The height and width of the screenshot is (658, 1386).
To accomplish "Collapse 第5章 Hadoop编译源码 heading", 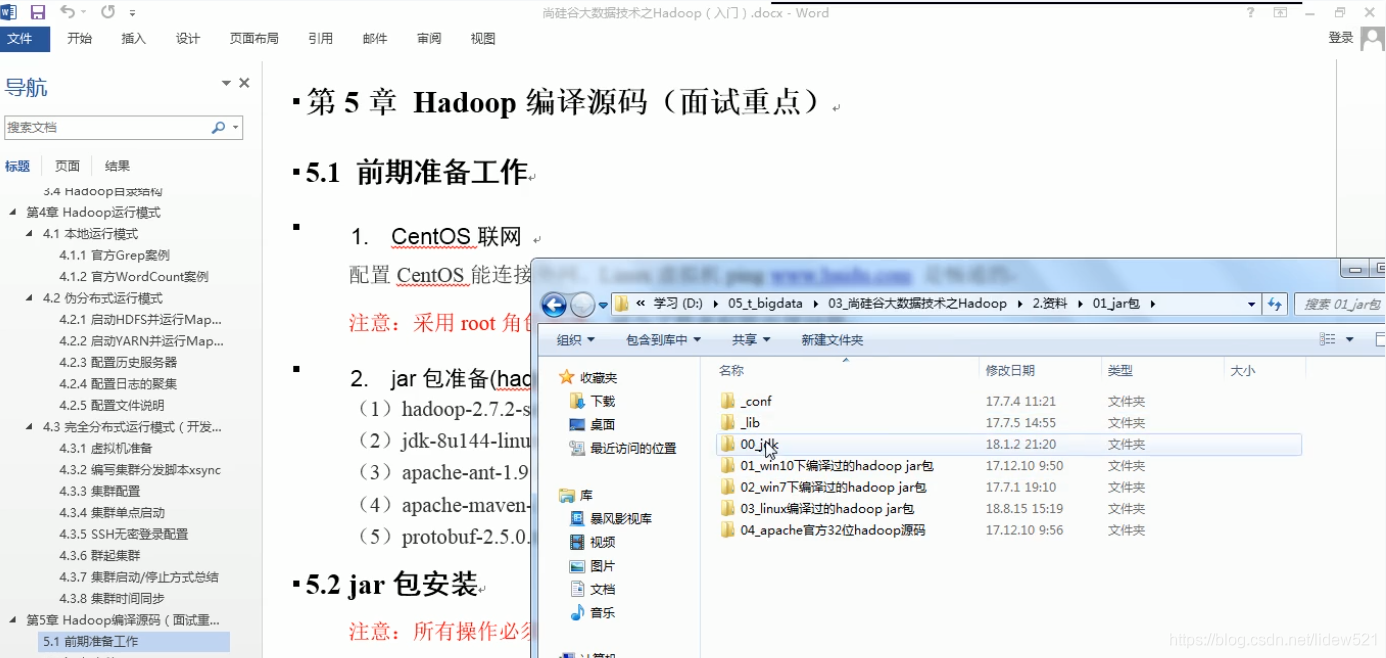I will pos(14,620).
